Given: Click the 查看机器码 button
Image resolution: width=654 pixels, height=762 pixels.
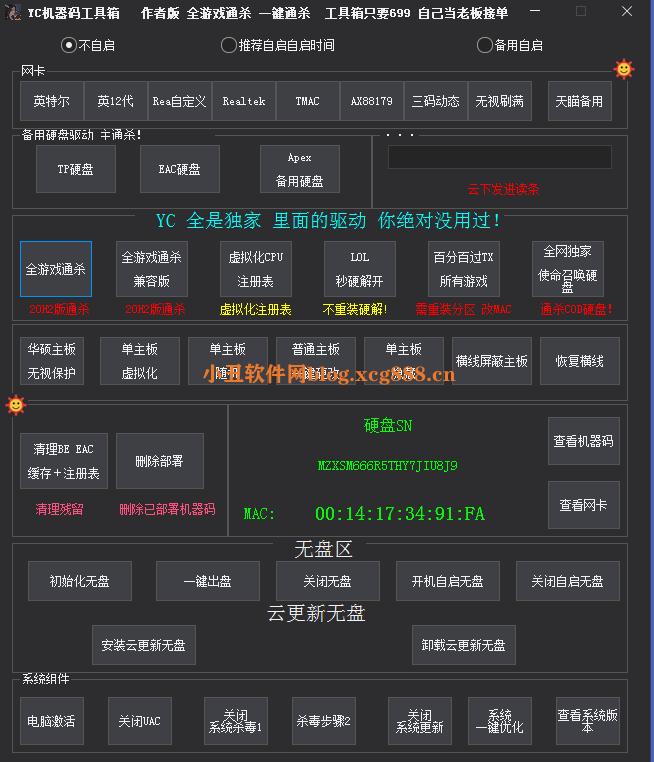Looking at the screenshot, I should (x=584, y=441).
